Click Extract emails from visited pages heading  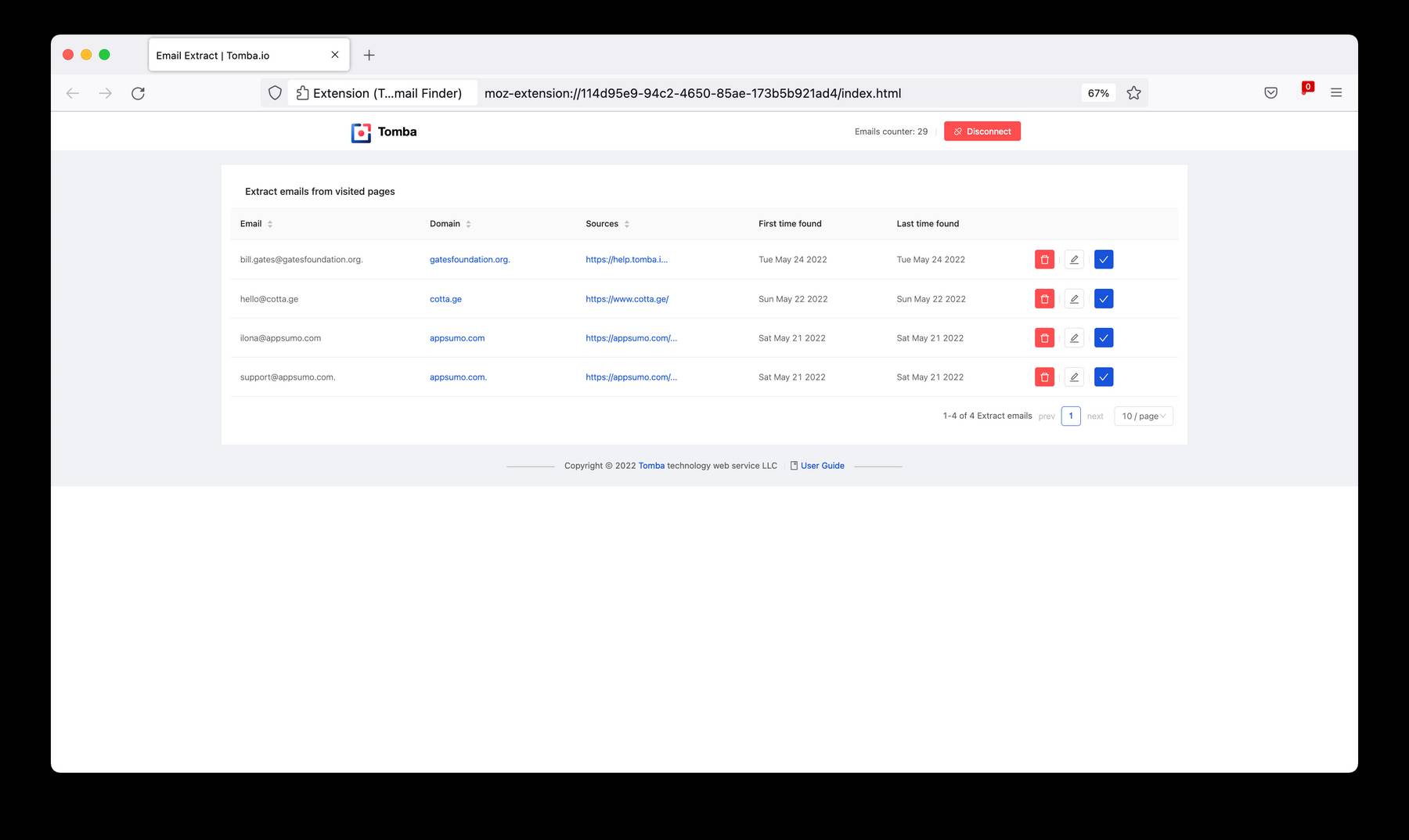click(x=319, y=191)
